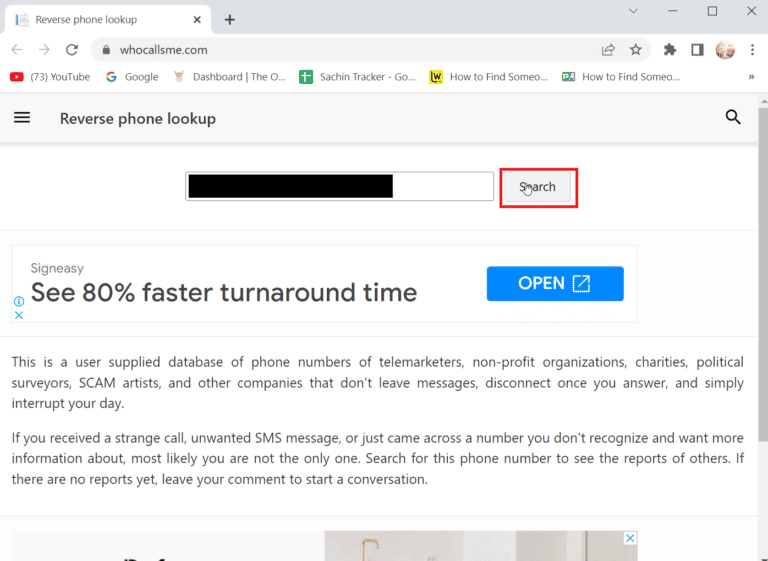Open the Chrome profile avatar
Viewport: 768px width, 561px height.
725,49
